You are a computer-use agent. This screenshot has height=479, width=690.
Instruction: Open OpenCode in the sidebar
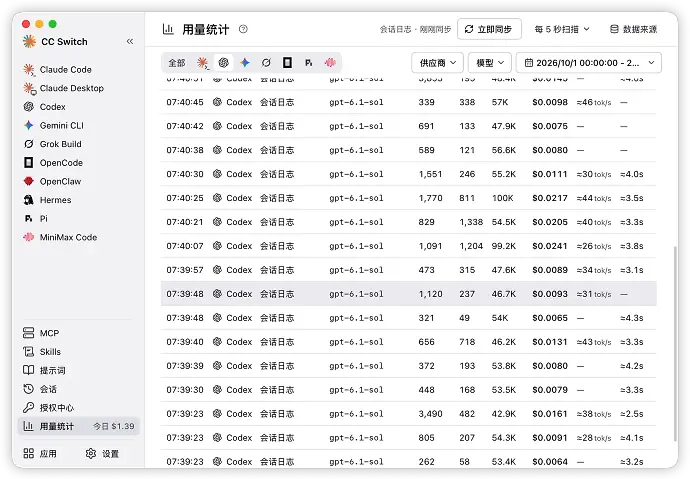(x=53, y=163)
